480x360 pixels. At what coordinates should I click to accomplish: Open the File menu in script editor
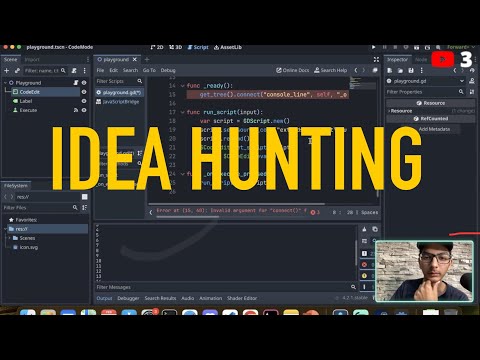coord(100,70)
